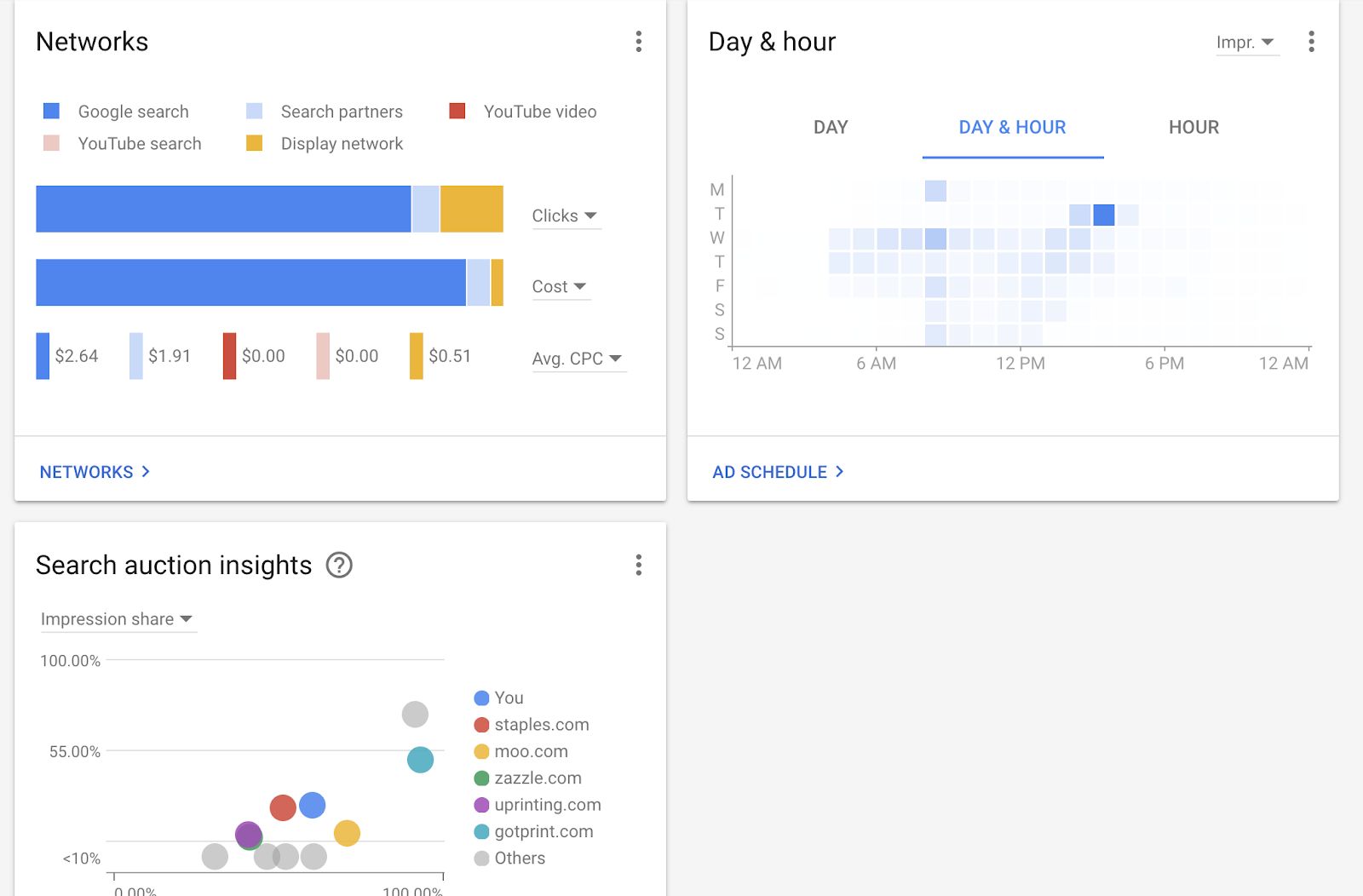Viewport: 1363px width, 896px height.
Task: Open Search auction insights three-dot menu
Action: [639, 565]
